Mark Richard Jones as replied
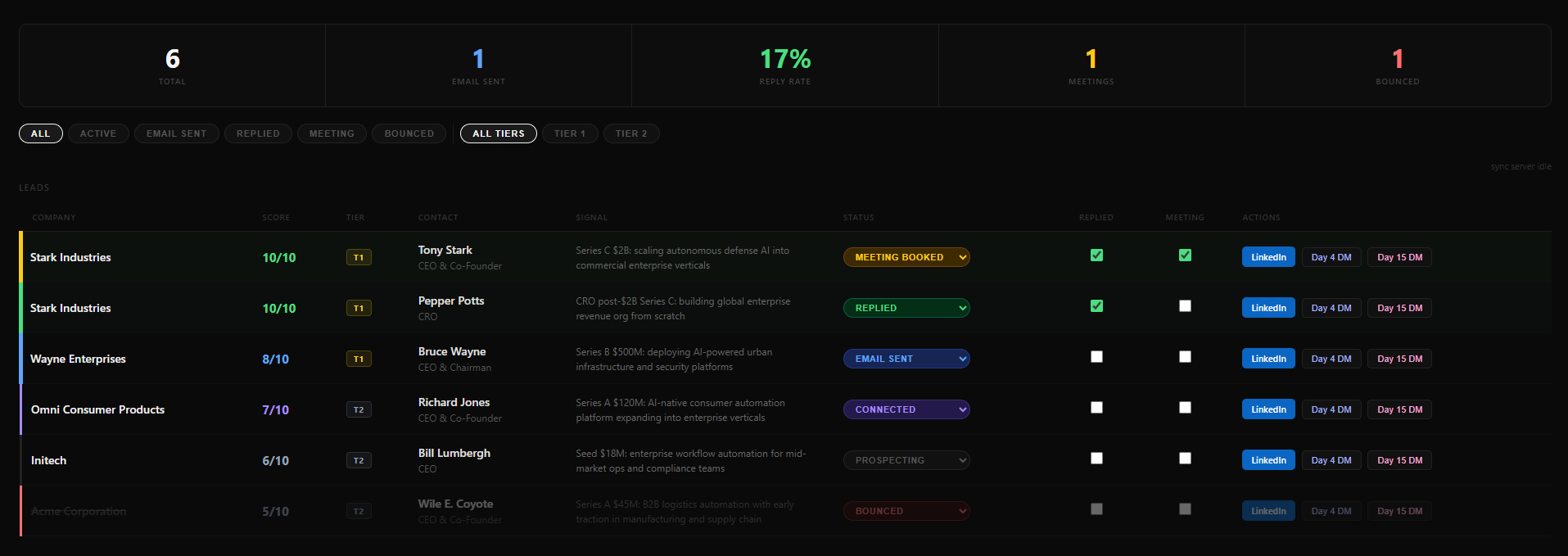Screen dimensions: 1568x556 1096,408
